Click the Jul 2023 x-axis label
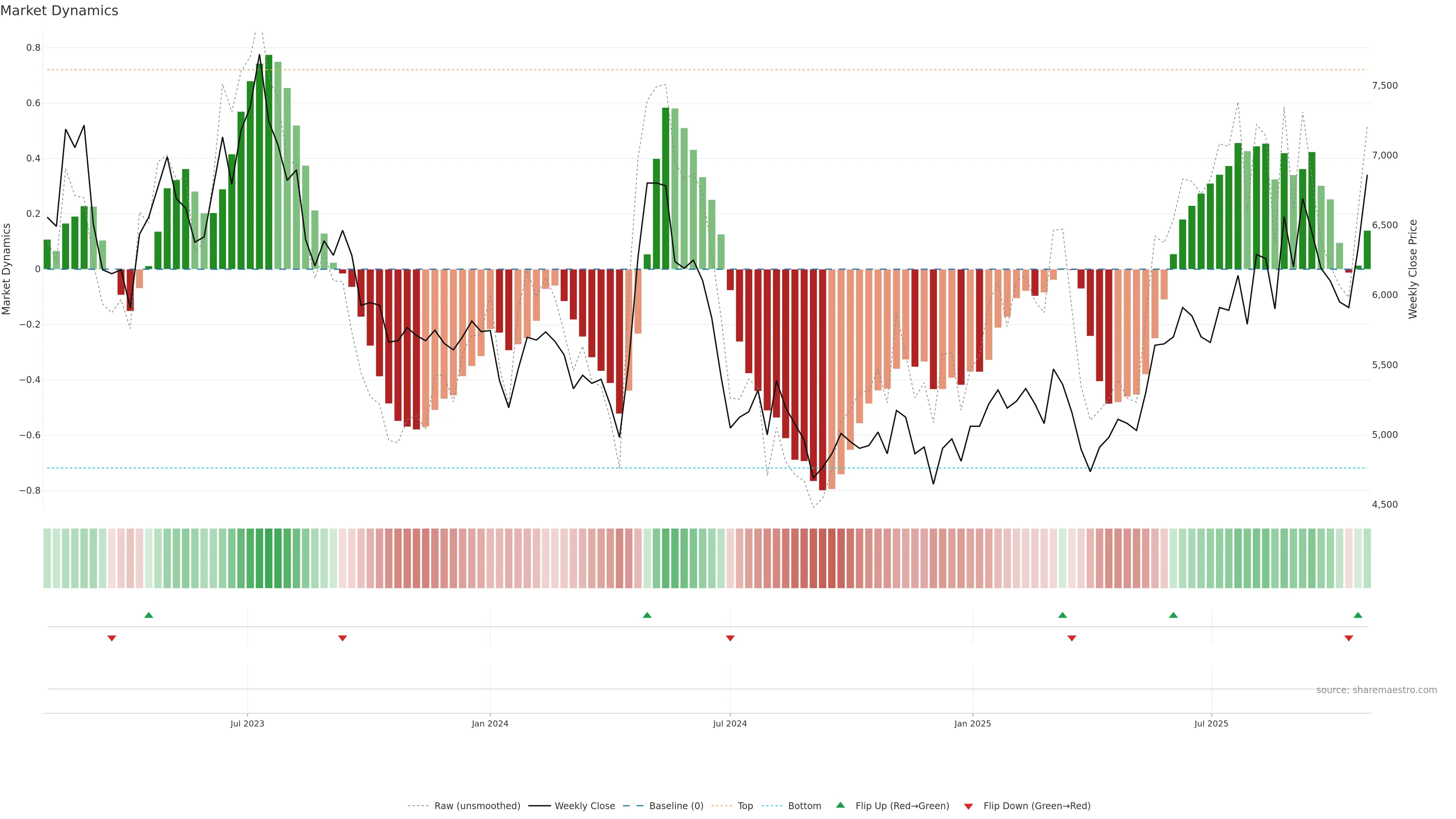This screenshot has width=1456, height=819. click(x=247, y=723)
